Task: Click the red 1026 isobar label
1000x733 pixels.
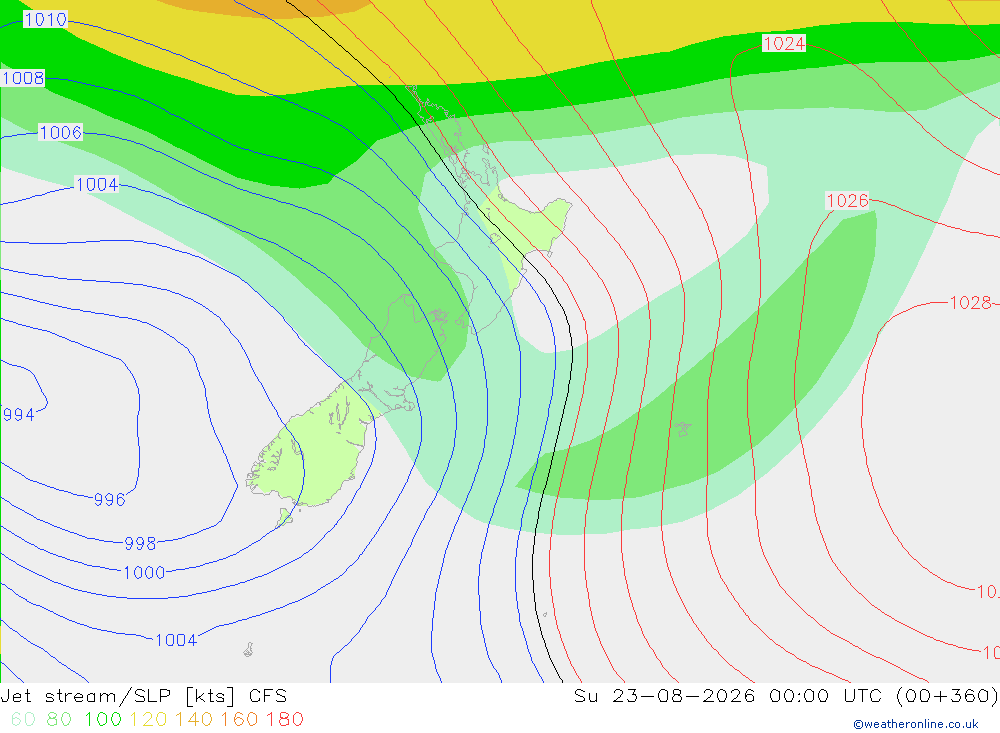Action: coord(848,201)
